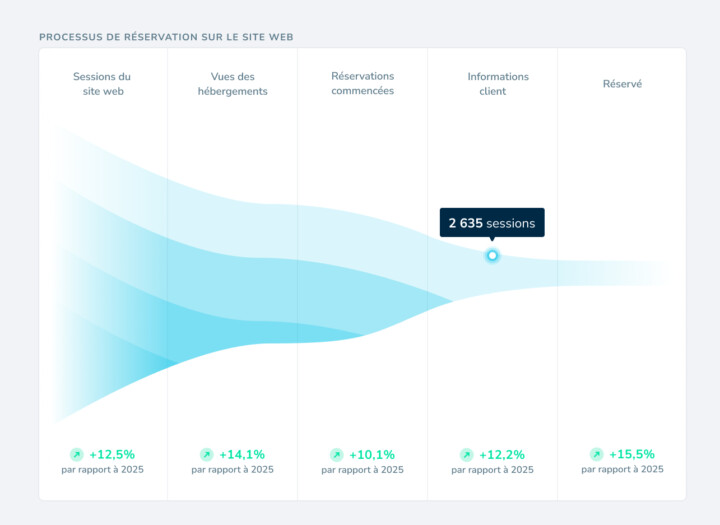Click the green arrow icon beside +12,5%
Screen dimensions: 720x525
coord(77,455)
